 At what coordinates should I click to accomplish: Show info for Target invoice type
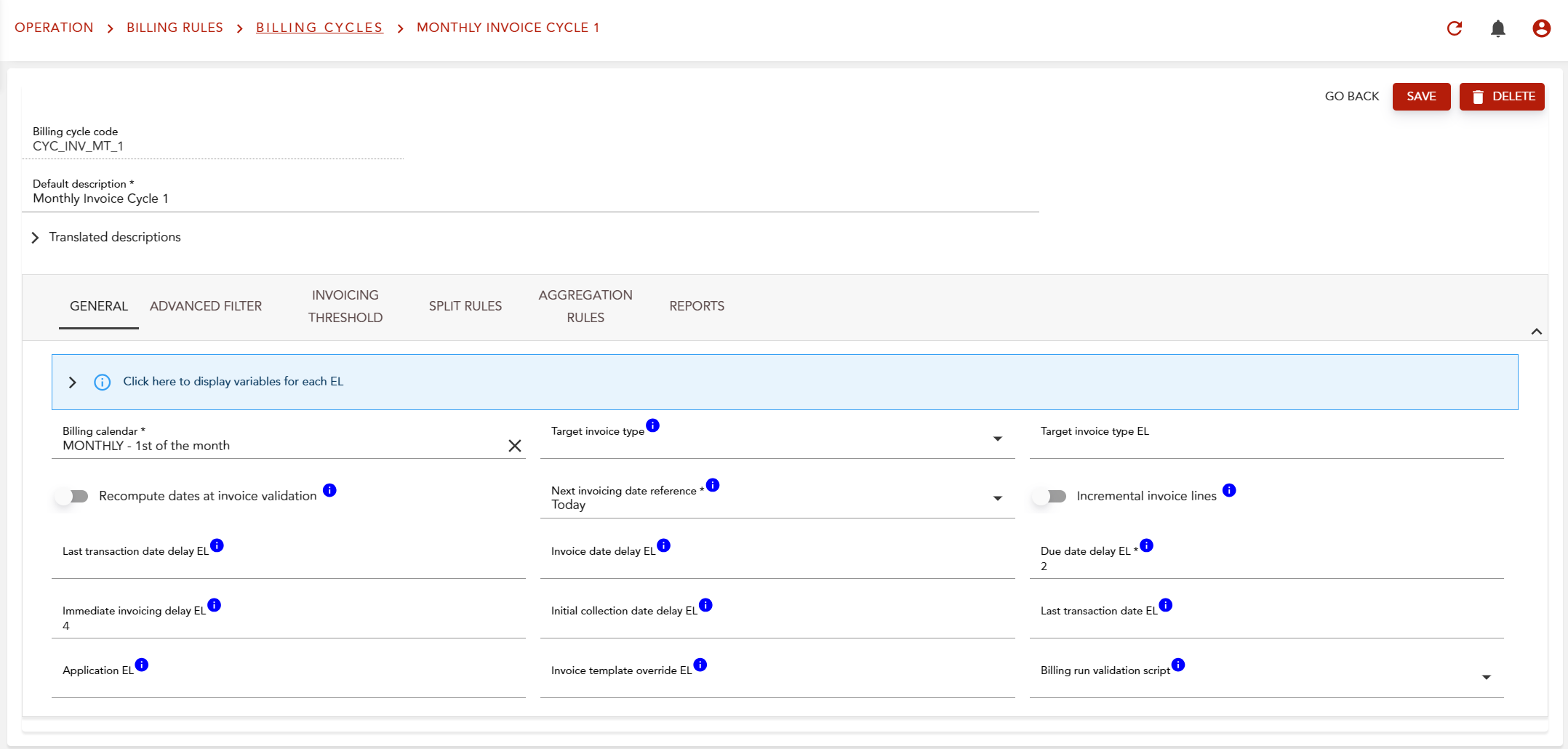(x=652, y=425)
